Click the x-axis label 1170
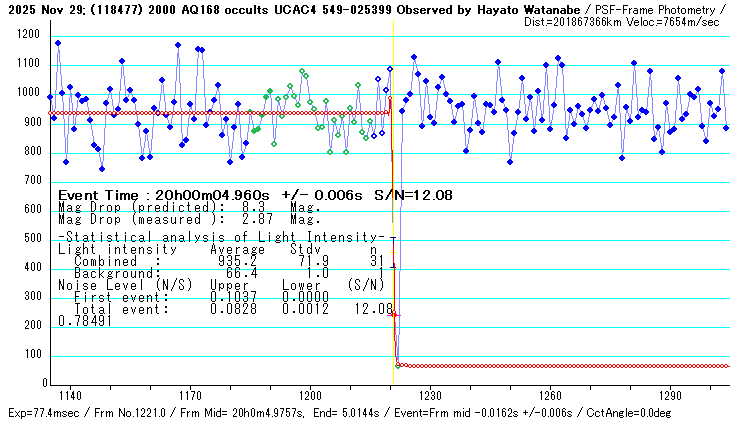This screenshot has width=740, height=425. pyautogui.click(x=188, y=396)
